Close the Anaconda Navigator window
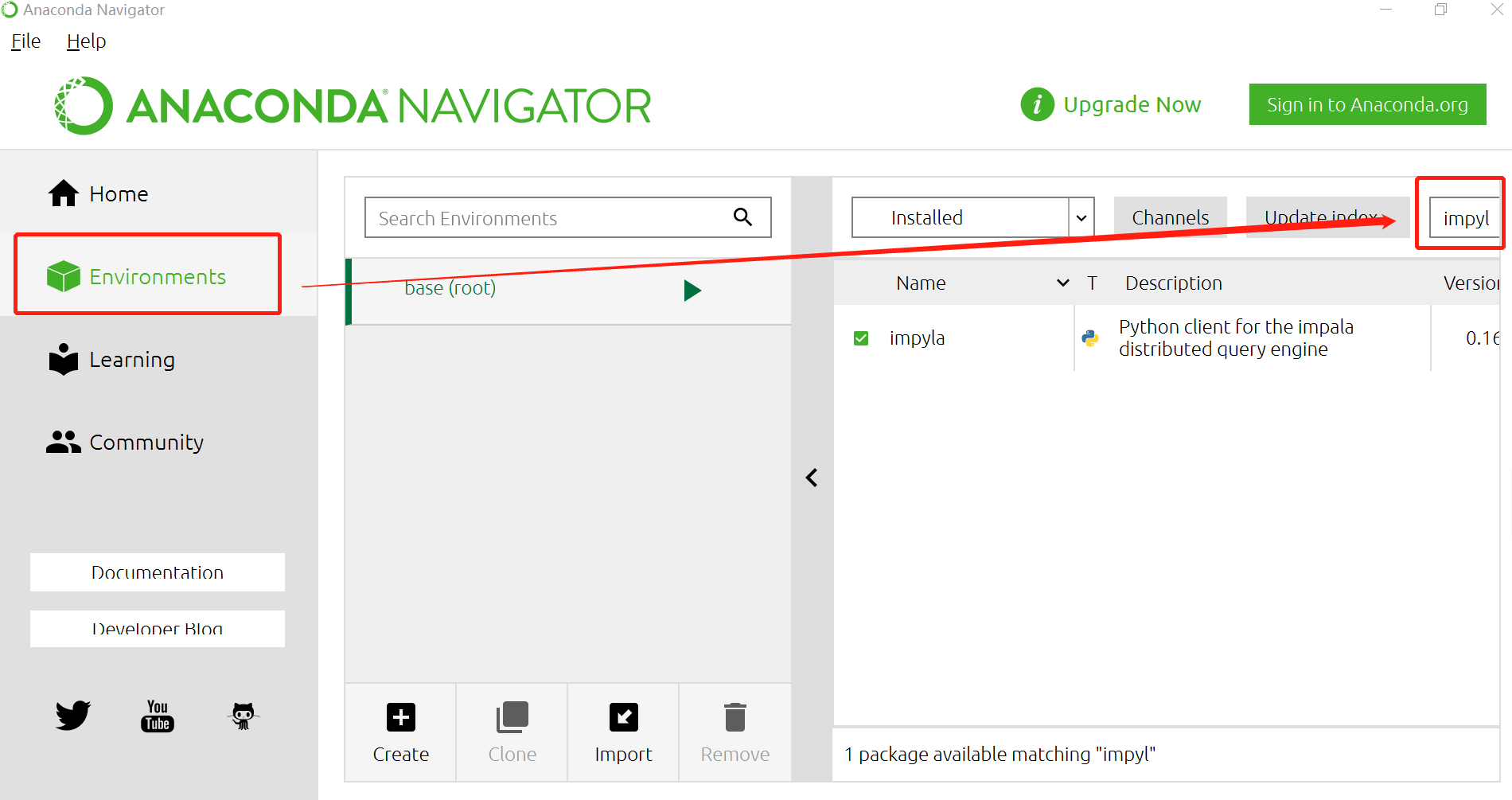Viewport: 1512px width, 800px height. tap(1496, 10)
